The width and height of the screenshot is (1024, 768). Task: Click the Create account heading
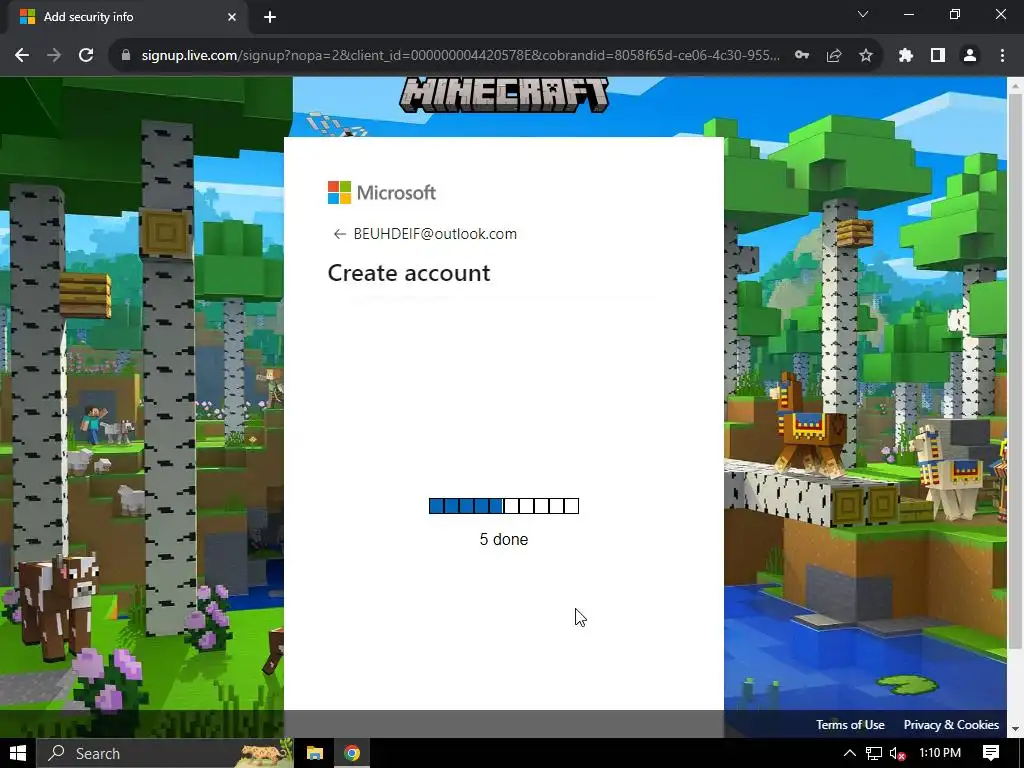point(409,273)
